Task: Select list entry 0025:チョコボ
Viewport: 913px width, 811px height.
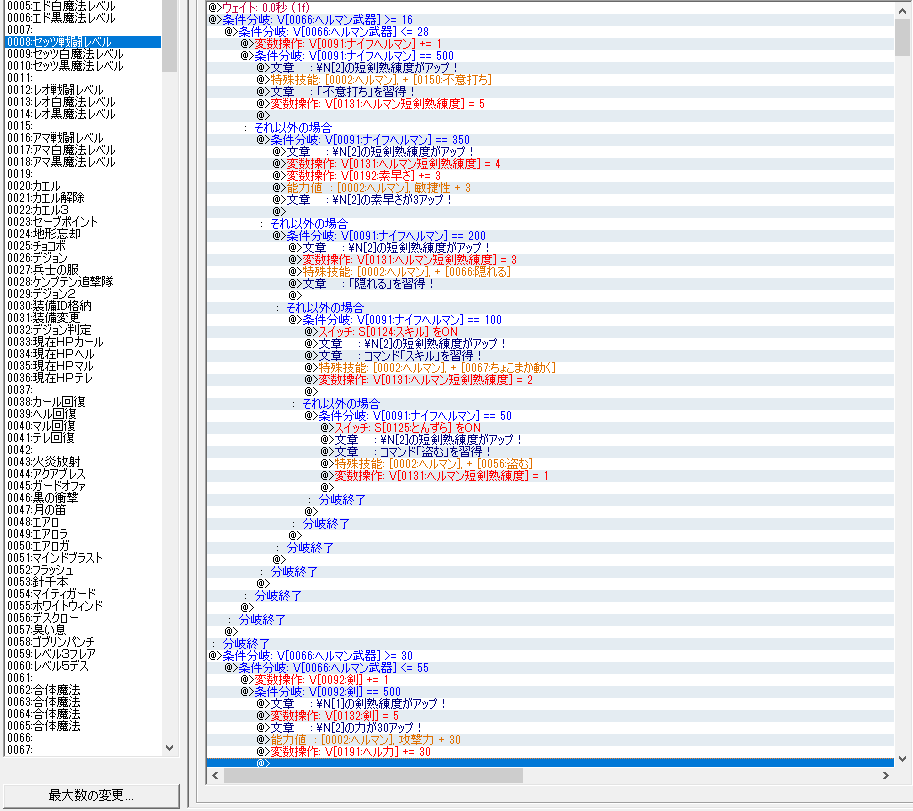Action: 36,246
